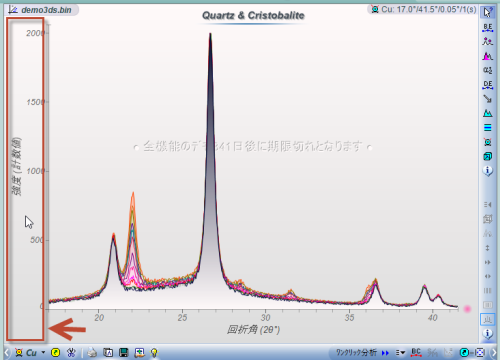Image resolution: width=500 pixels, height=360 pixels.
Task: Select the pointer help cursor tool
Action: point(487,12)
